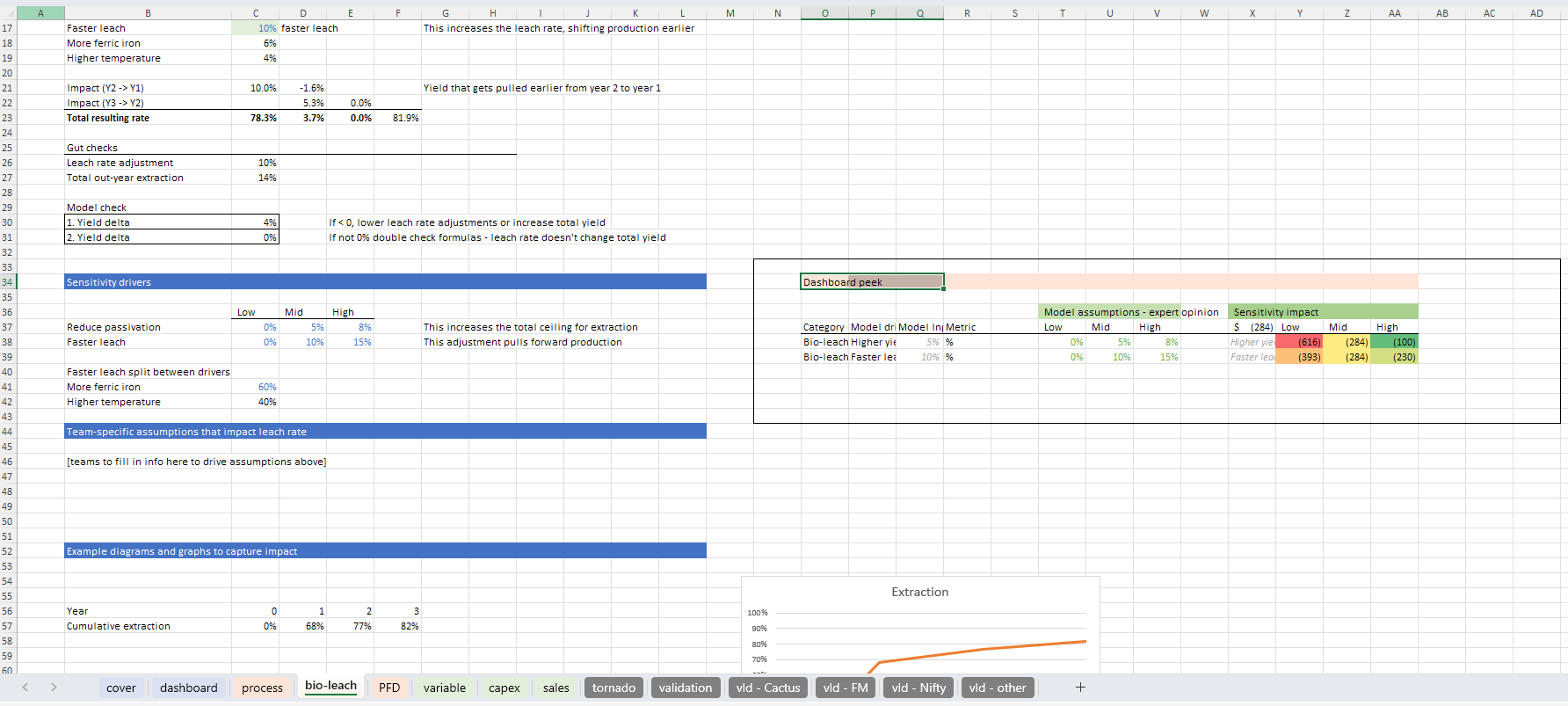Open the vld - Nifty sheet tab
Screen dimensions: 1568x706
(918, 688)
